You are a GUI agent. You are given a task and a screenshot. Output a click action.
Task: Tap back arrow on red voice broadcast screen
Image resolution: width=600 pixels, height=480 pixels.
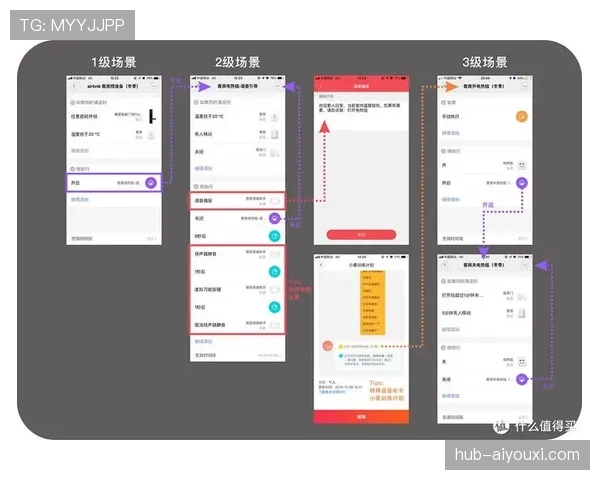click(x=321, y=87)
